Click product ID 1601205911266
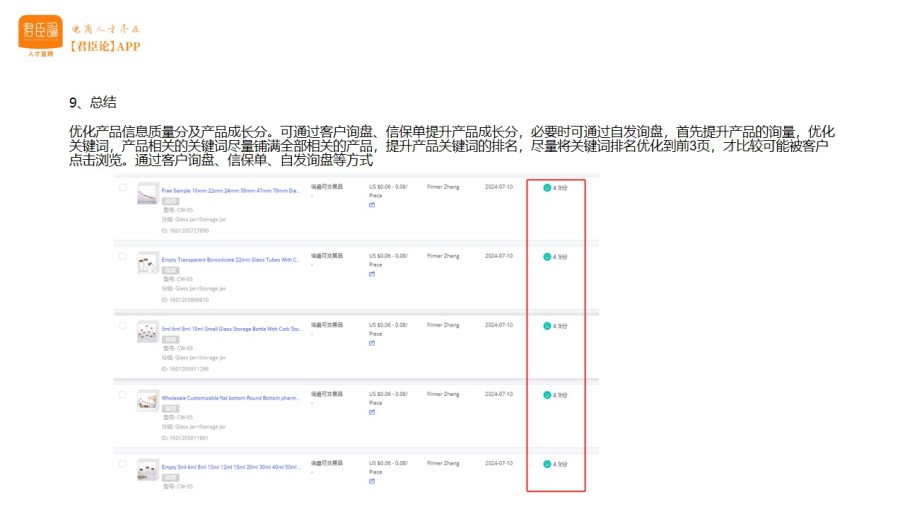 click(x=185, y=369)
